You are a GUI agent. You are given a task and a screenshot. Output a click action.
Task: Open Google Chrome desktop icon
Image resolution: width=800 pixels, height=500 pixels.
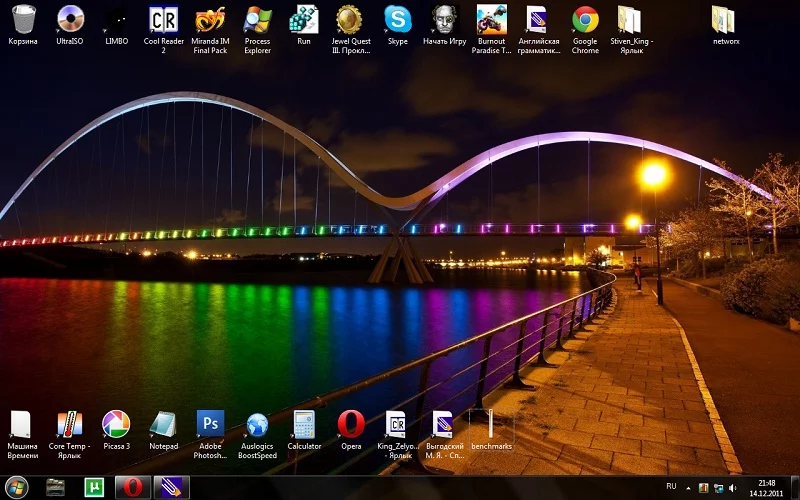[585, 20]
